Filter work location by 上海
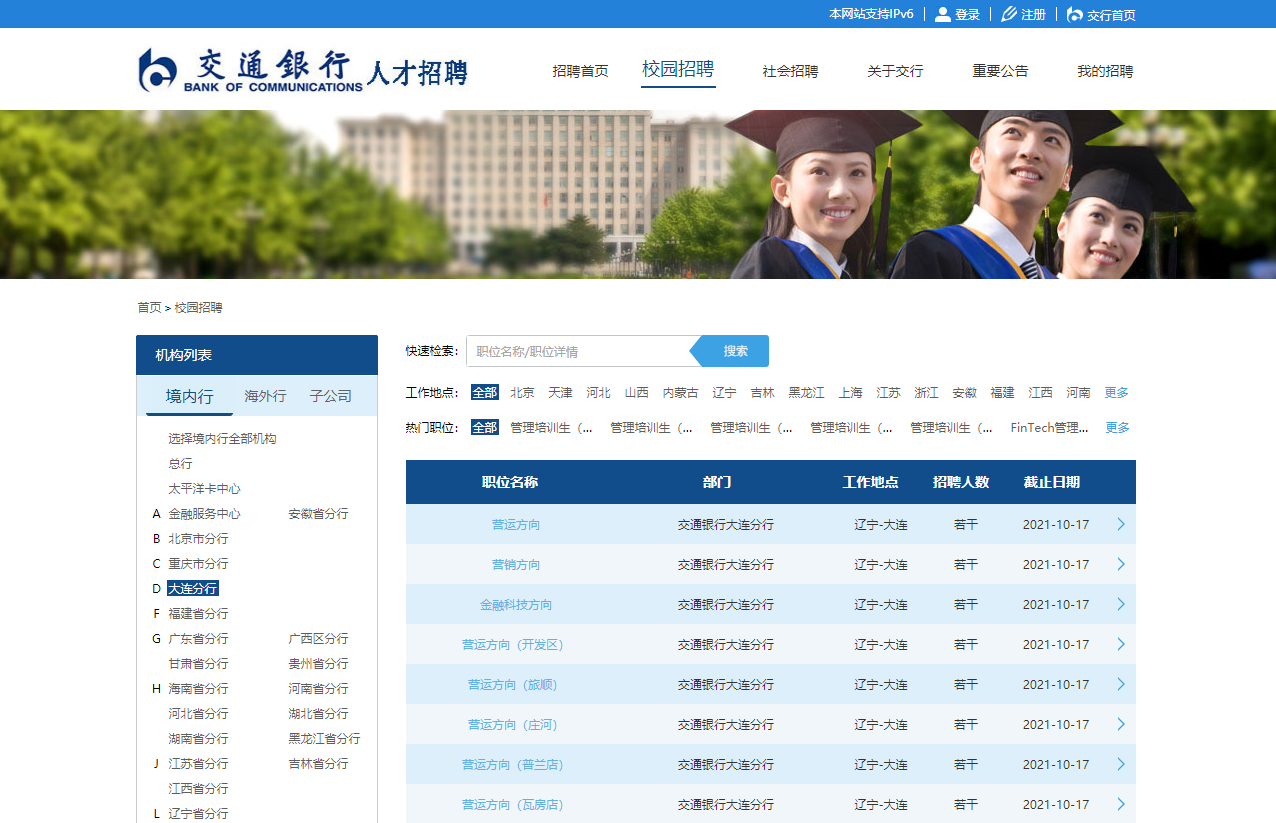This screenshot has width=1276, height=823. pos(851,393)
